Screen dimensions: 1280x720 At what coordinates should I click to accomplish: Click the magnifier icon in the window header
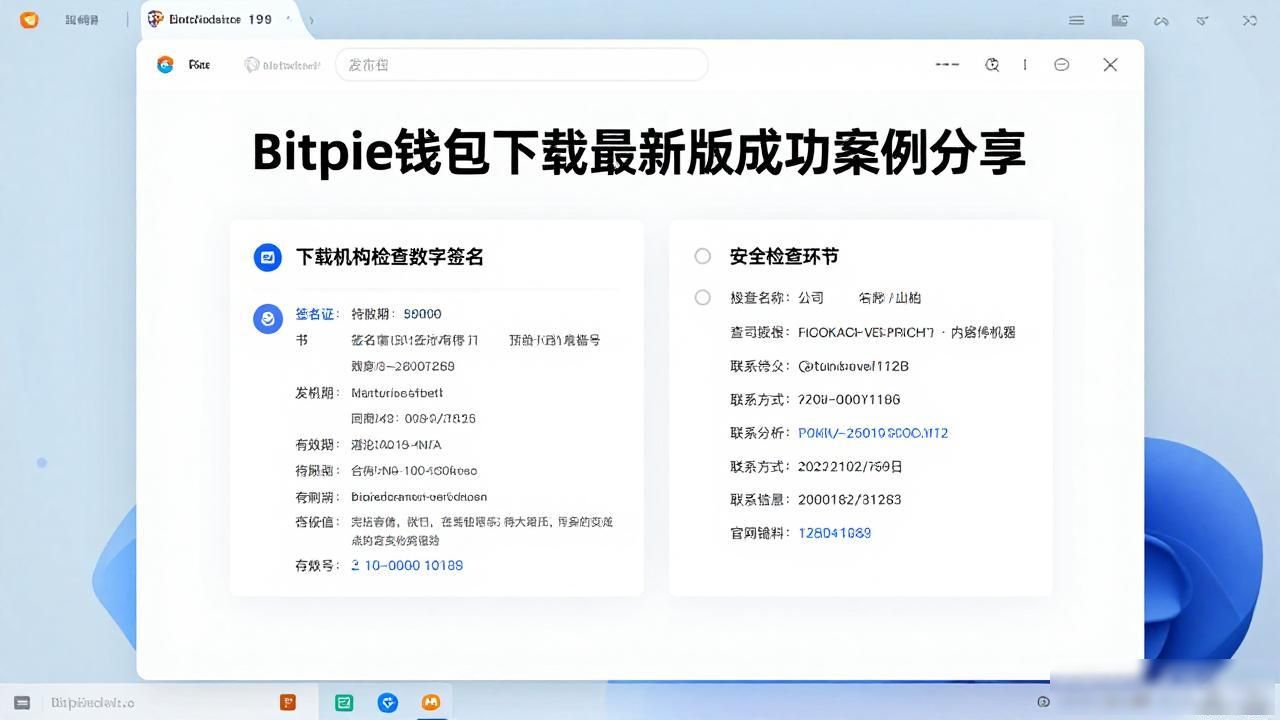point(992,64)
